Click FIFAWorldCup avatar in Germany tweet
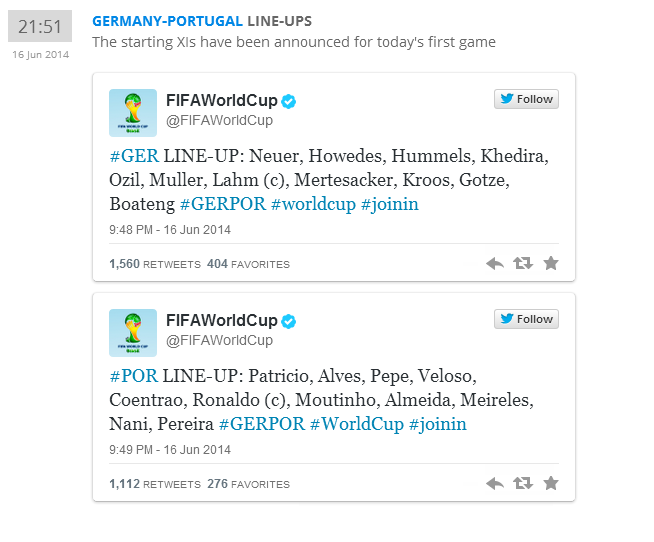Viewport: 654px width, 542px height. pos(133,113)
